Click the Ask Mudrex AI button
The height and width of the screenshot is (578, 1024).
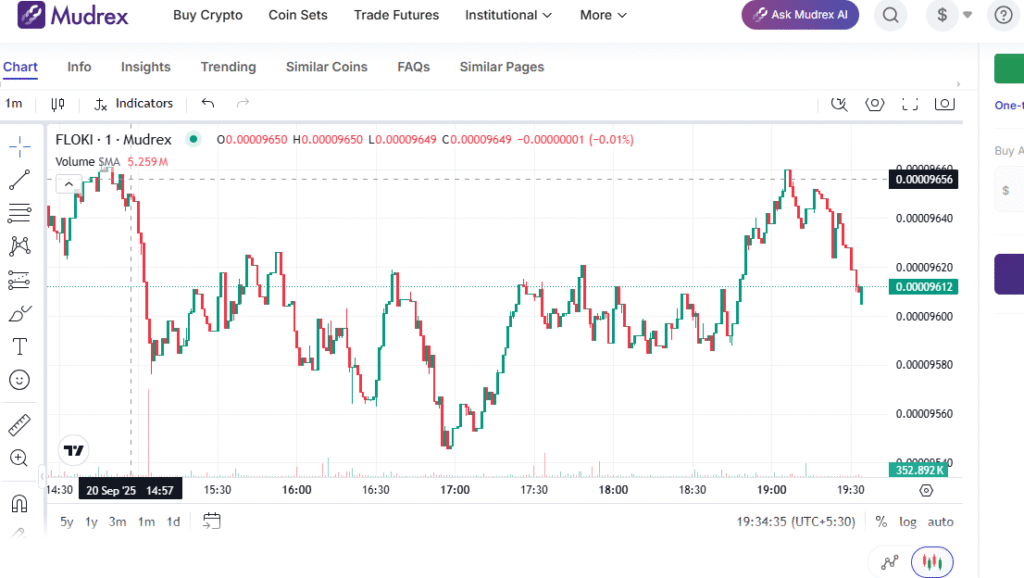[x=800, y=15]
